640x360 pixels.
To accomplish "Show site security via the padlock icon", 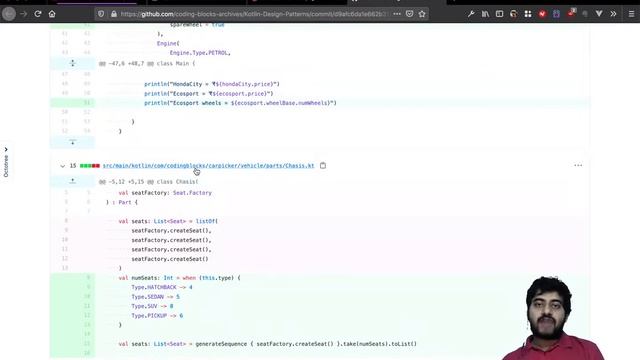I will point(113,14).
